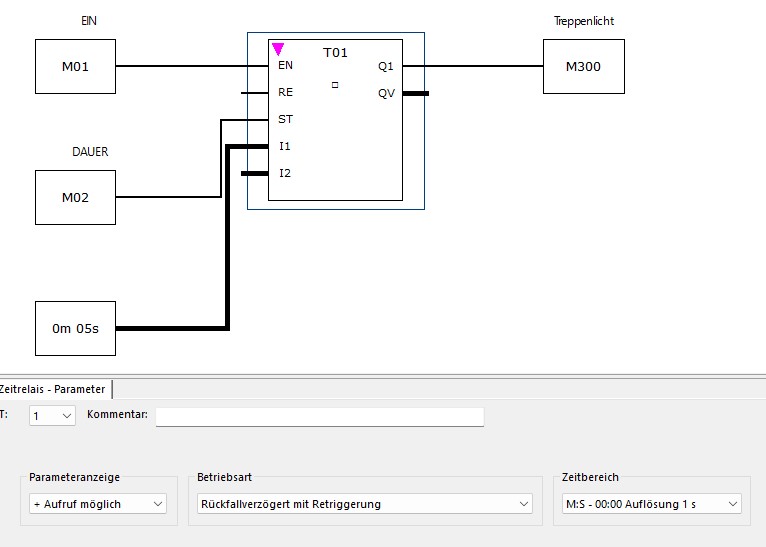Screen dimensions: 766x547
Task: Expand the Parameteranzeige dropdown
Action: pyautogui.click(x=97, y=504)
